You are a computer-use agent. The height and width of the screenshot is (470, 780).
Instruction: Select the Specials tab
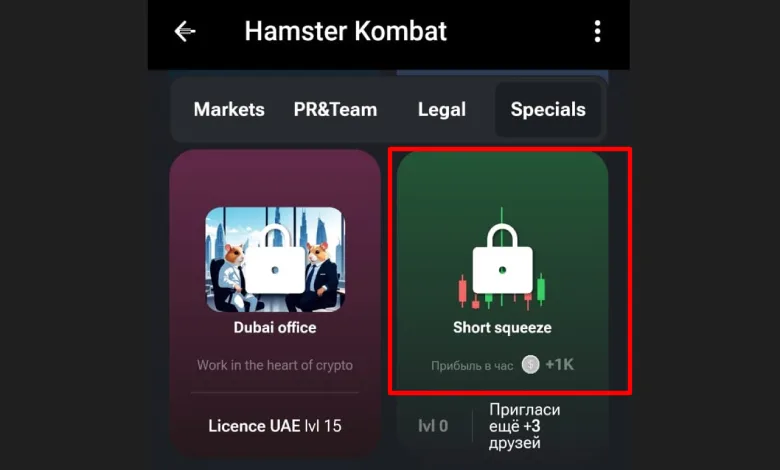click(x=548, y=109)
